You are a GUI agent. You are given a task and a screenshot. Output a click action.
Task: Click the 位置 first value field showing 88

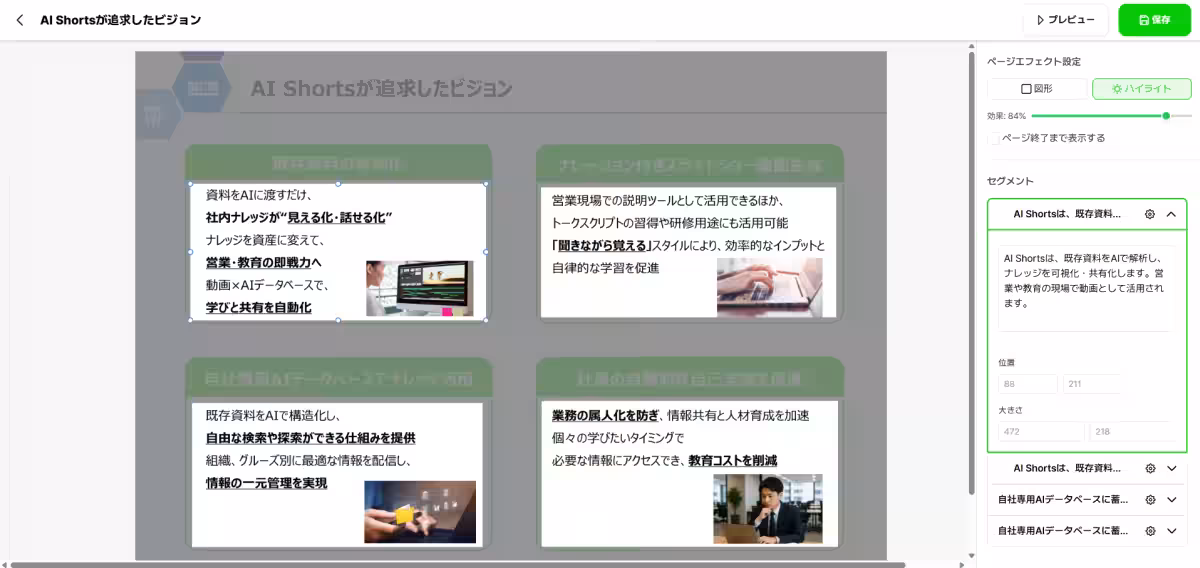1027,384
